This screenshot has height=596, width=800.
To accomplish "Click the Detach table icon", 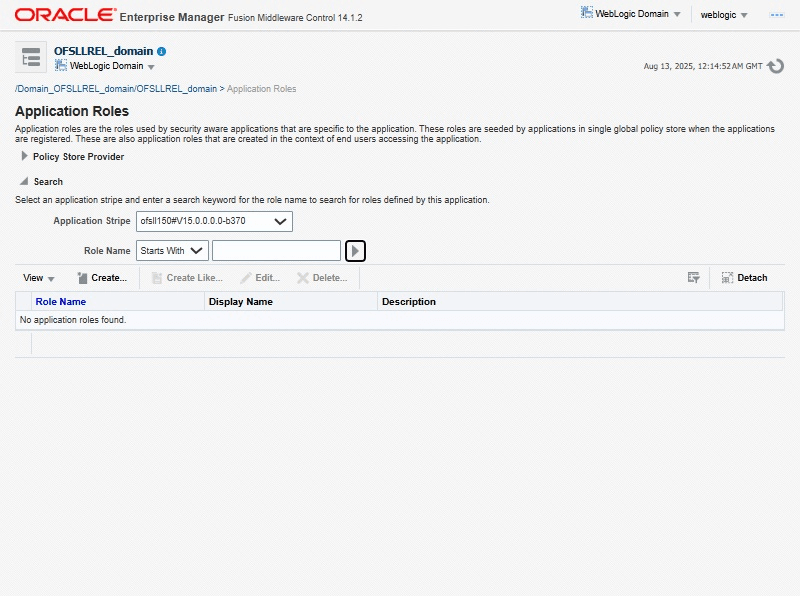I will coord(727,278).
